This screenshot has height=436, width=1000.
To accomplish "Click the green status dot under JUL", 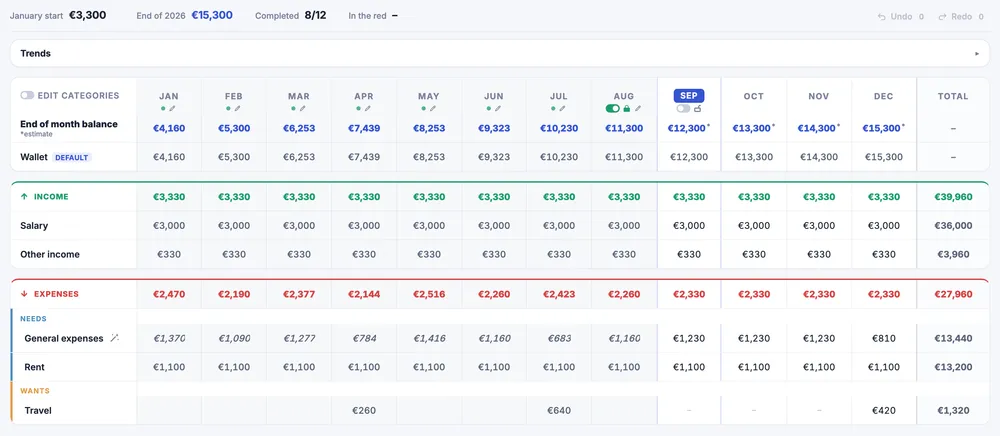I will (554, 108).
